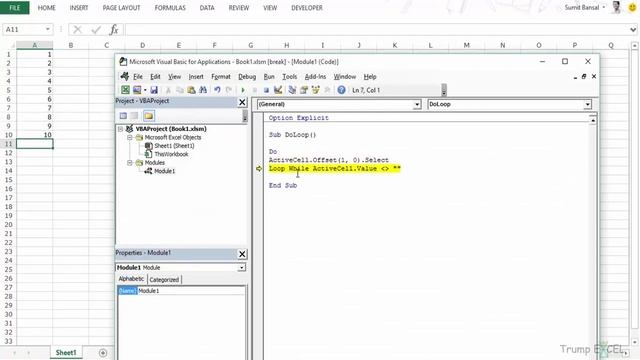Click the Insert UserForm toolbar icon

pos(137,90)
